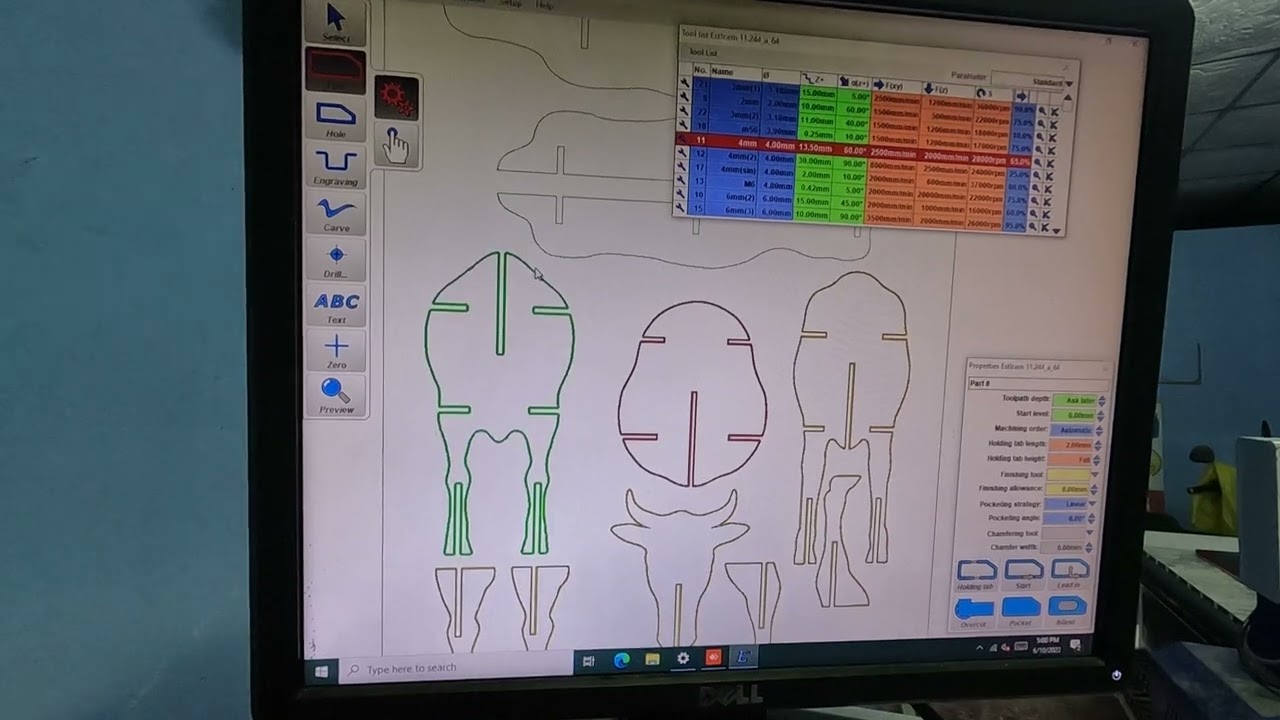The width and height of the screenshot is (1280, 720).
Task: Adjust the Finishing allowance stepper
Action: click(x=1094, y=489)
